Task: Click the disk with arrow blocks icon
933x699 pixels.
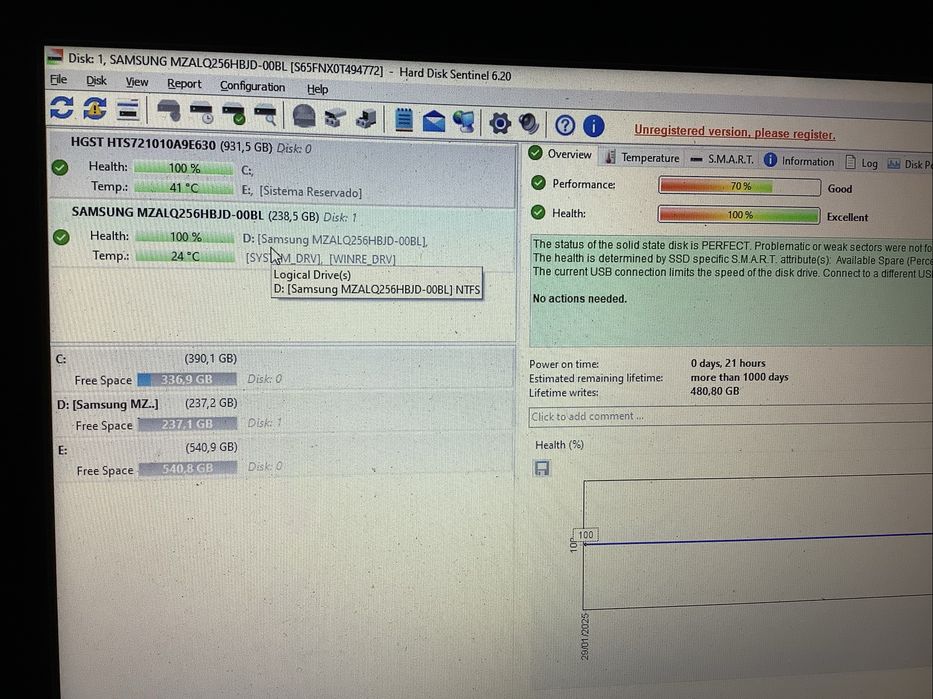Action: (366, 118)
